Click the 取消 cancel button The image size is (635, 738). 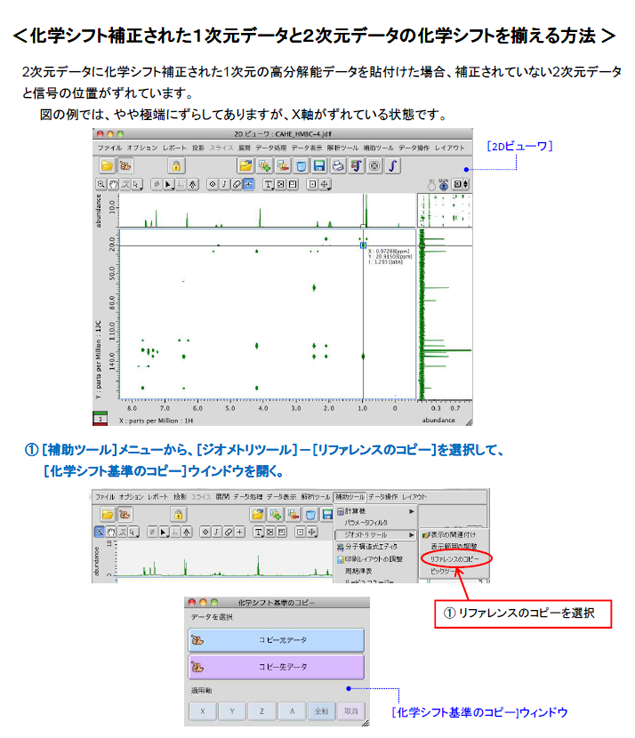[x=351, y=711]
